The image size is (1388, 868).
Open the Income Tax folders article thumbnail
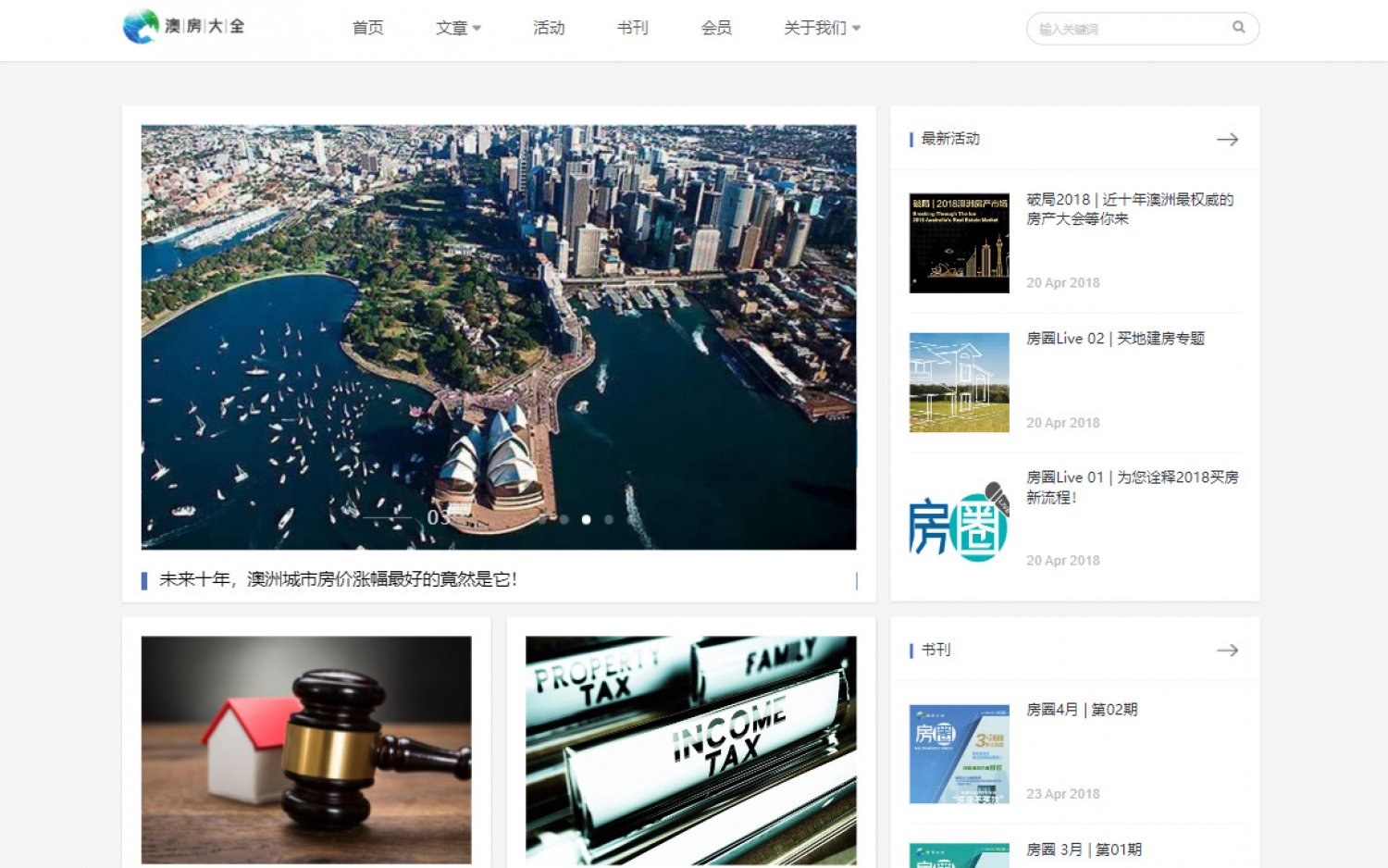point(690,749)
